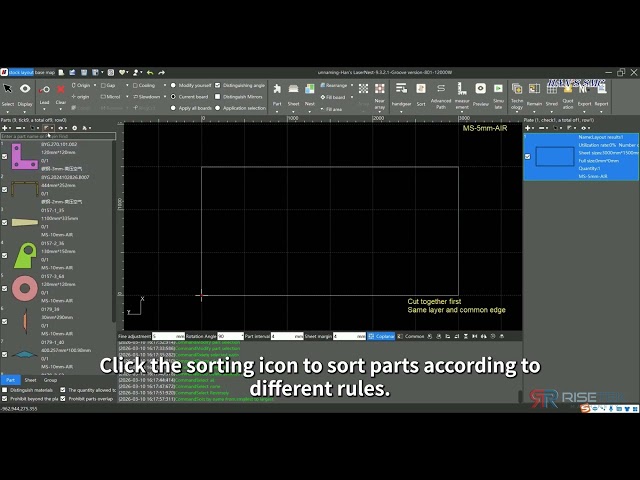
Task: Toggle the Distinguish materials checkbox
Action: [x=4, y=390]
